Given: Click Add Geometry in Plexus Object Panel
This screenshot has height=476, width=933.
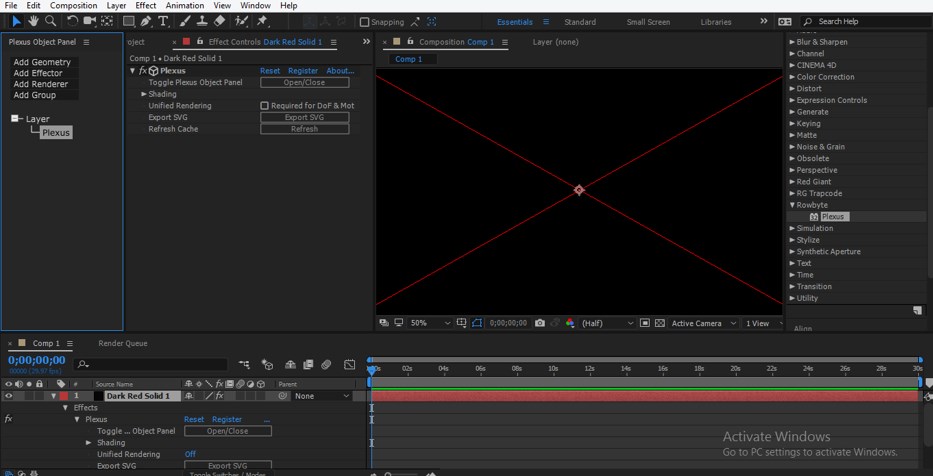Looking at the screenshot, I should [x=42, y=62].
